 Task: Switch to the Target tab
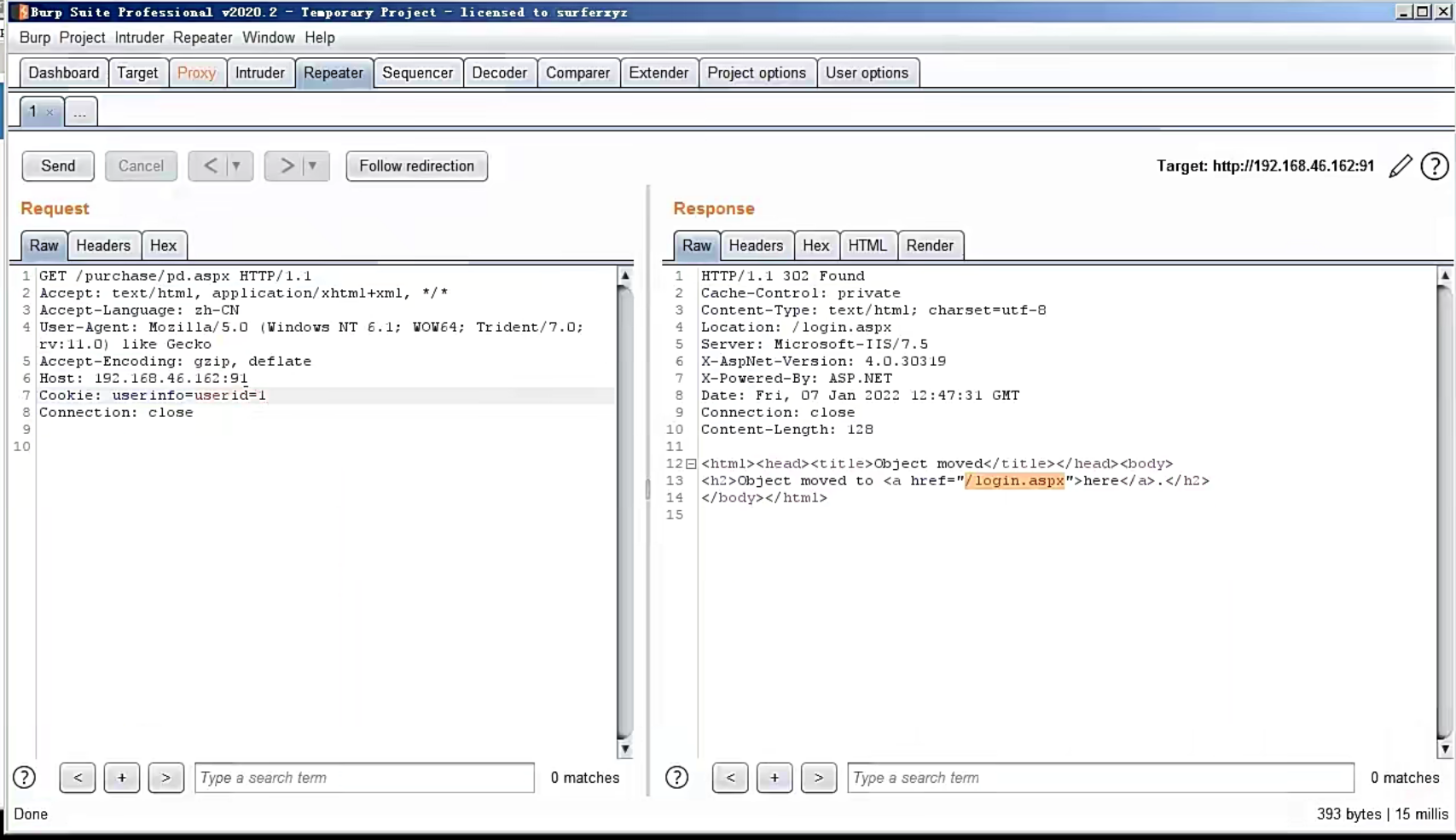pyautogui.click(x=137, y=72)
